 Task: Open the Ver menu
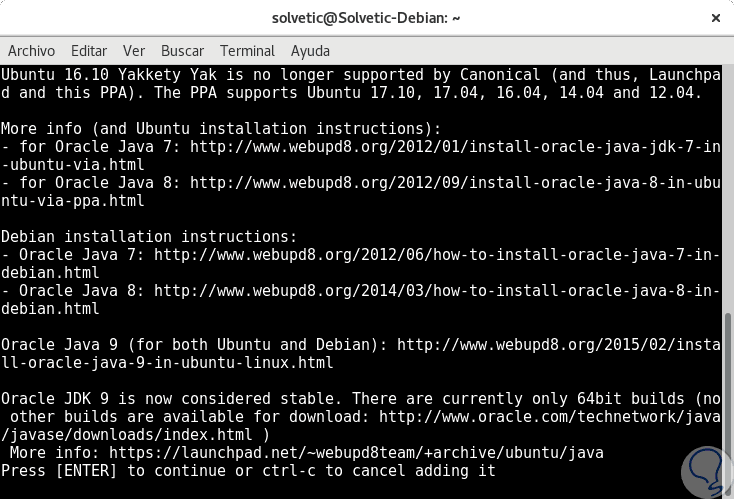coord(134,51)
